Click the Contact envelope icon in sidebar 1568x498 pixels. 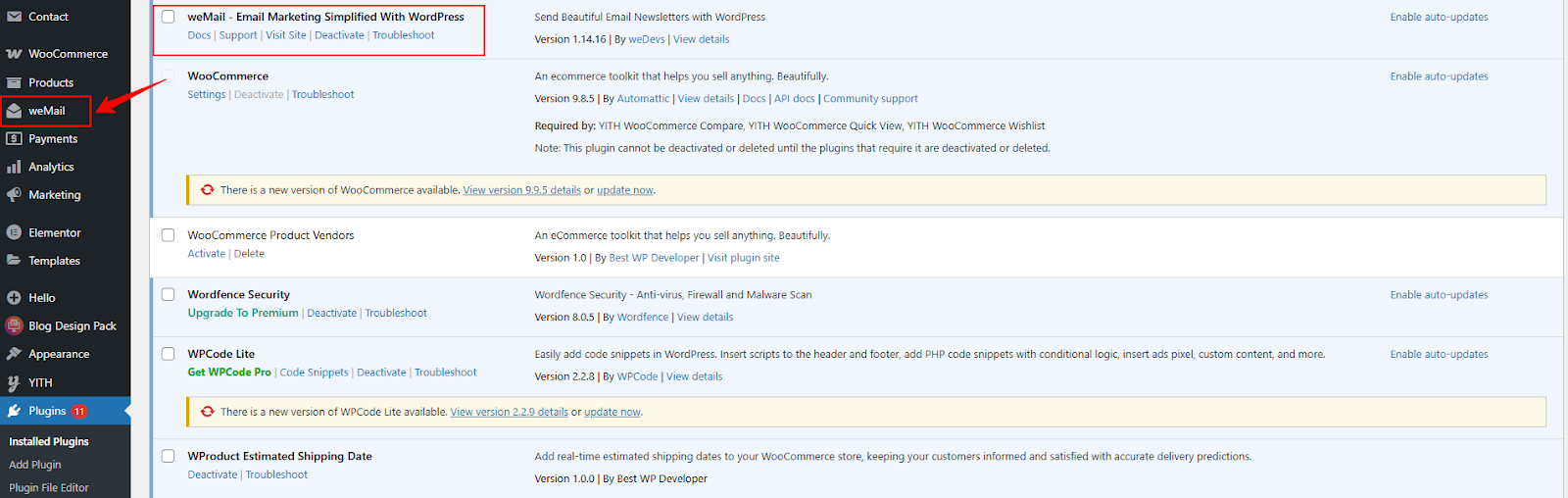(x=14, y=17)
